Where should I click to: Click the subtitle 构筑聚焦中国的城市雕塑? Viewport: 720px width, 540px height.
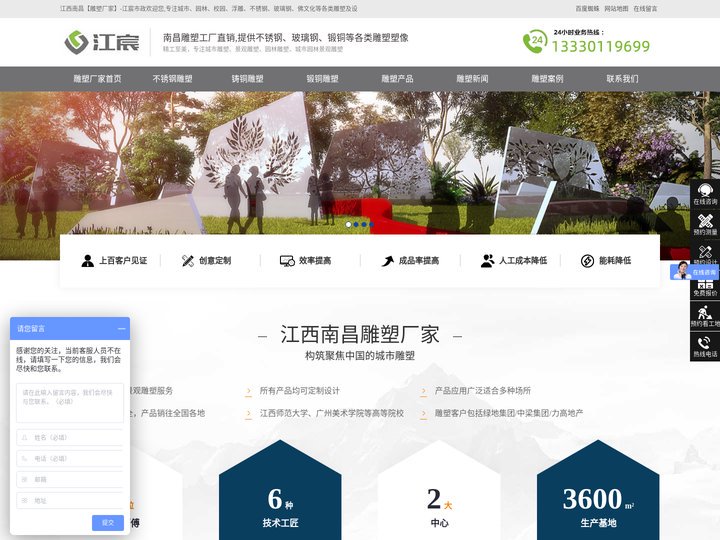point(360,356)
